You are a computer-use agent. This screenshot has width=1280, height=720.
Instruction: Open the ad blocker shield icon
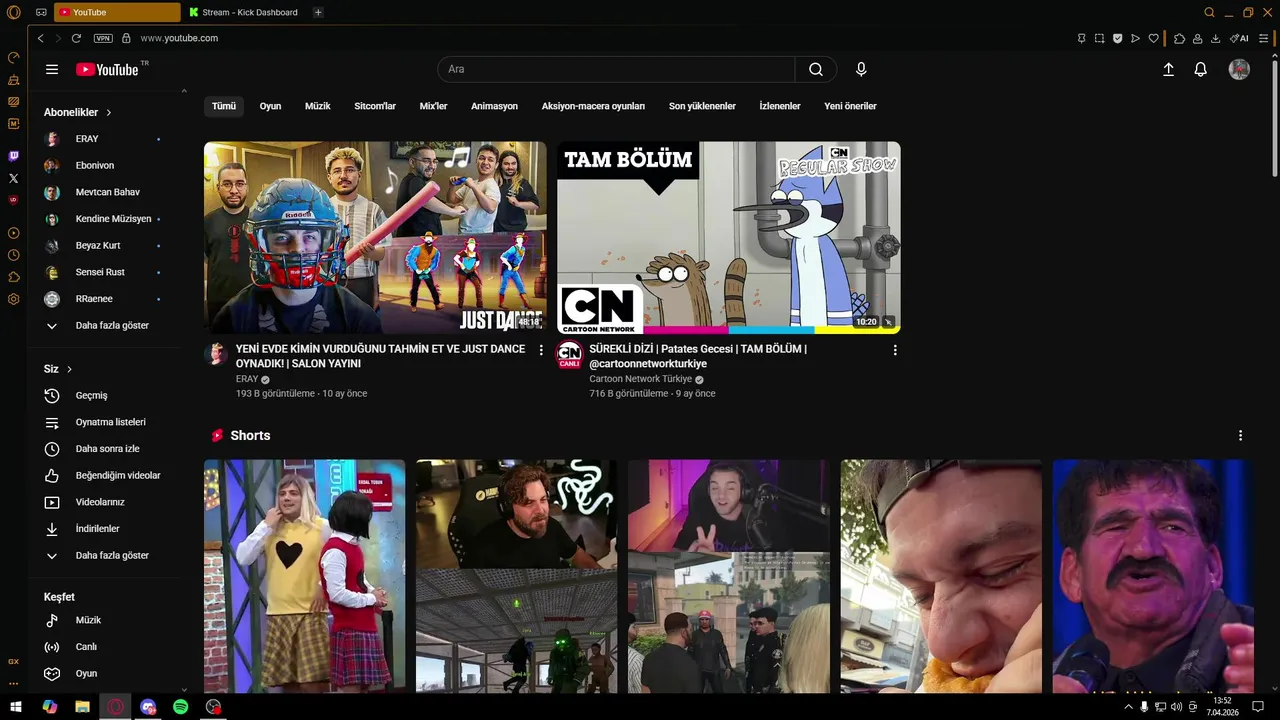[x=1117, y=38]
